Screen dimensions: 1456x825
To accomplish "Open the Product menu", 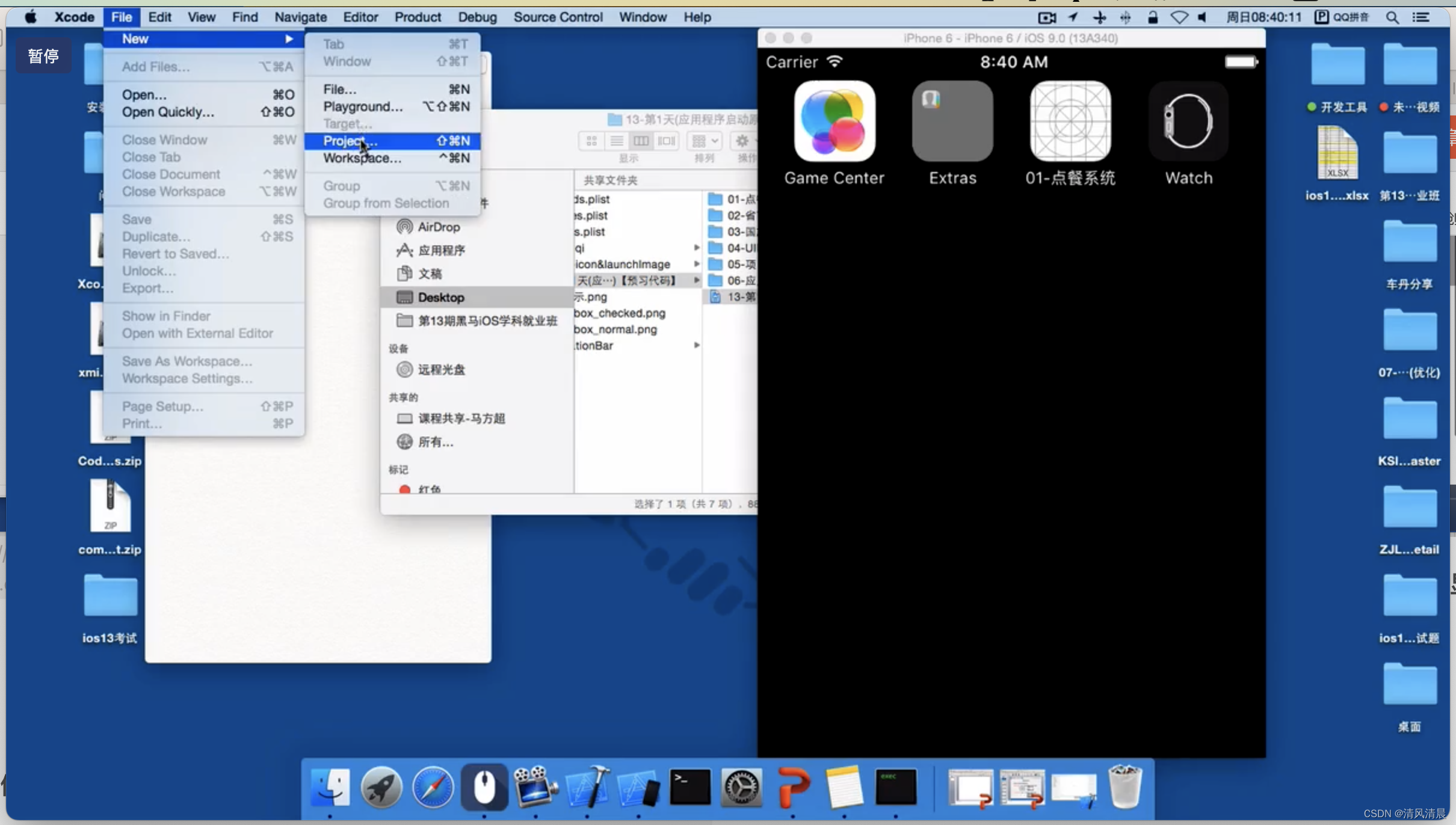I will pyautogui.click(x=418, y=17).
